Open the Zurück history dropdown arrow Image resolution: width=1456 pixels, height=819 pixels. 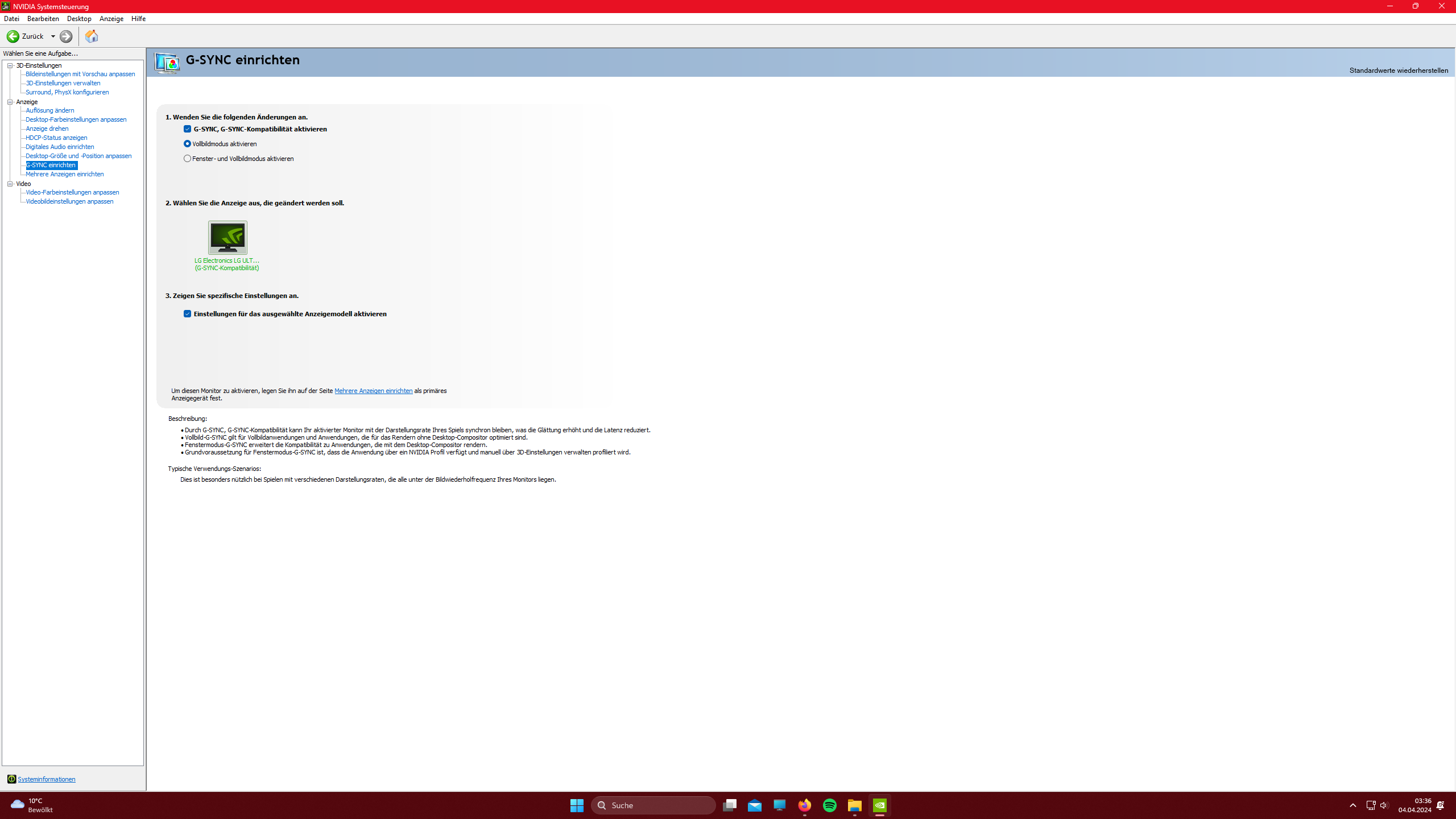coord(53,36)
